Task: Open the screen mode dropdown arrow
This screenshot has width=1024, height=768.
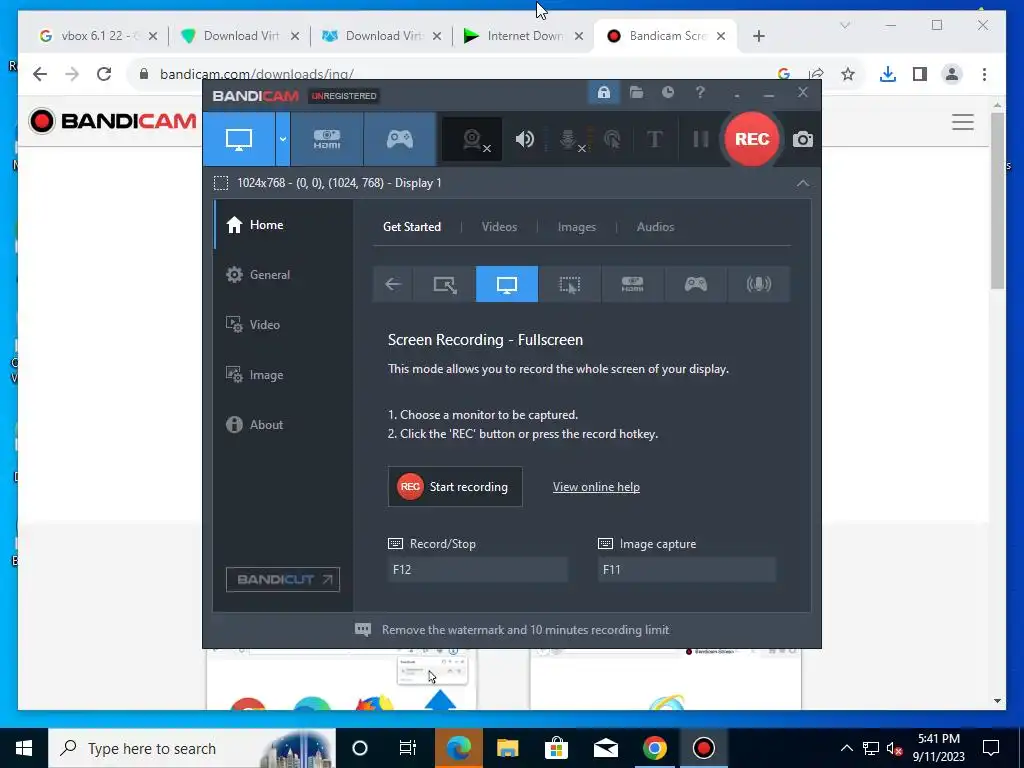Action: point(283,139)
